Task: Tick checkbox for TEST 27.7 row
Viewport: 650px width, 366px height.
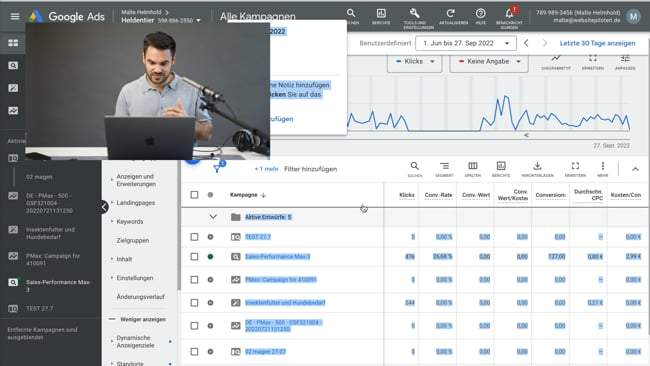Action: [194, 237]
